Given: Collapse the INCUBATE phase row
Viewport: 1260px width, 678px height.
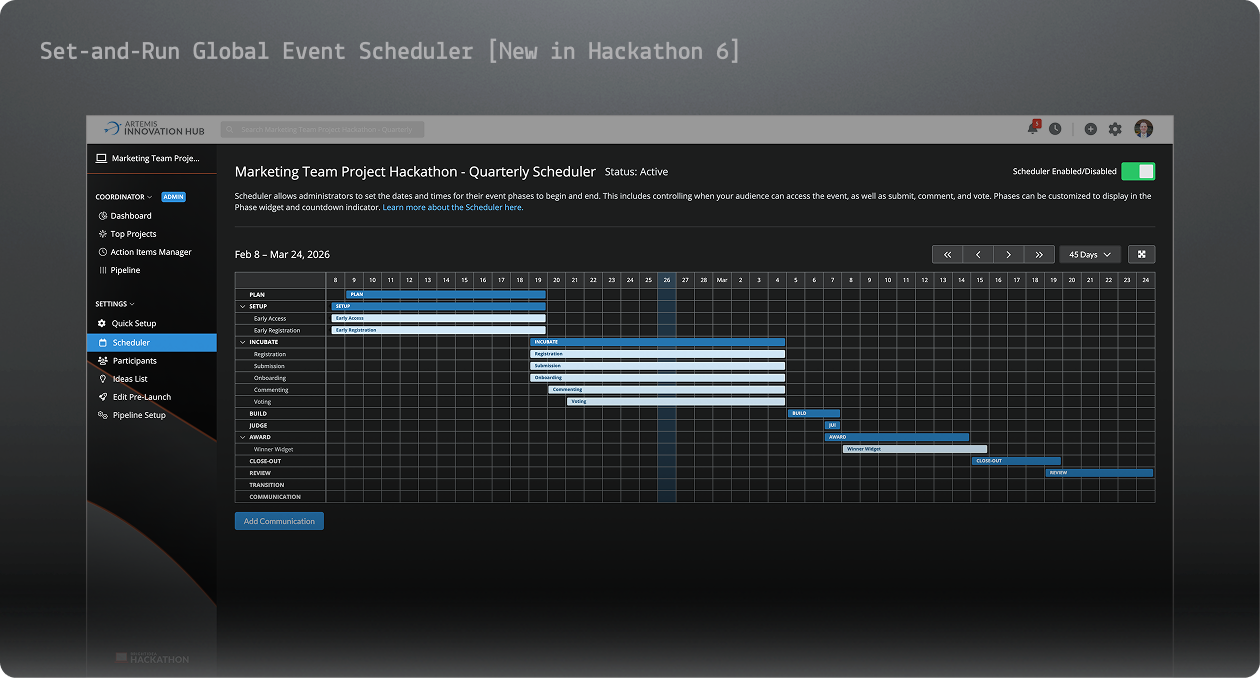Looking at the screenshot, I should [x=242, y=341].
